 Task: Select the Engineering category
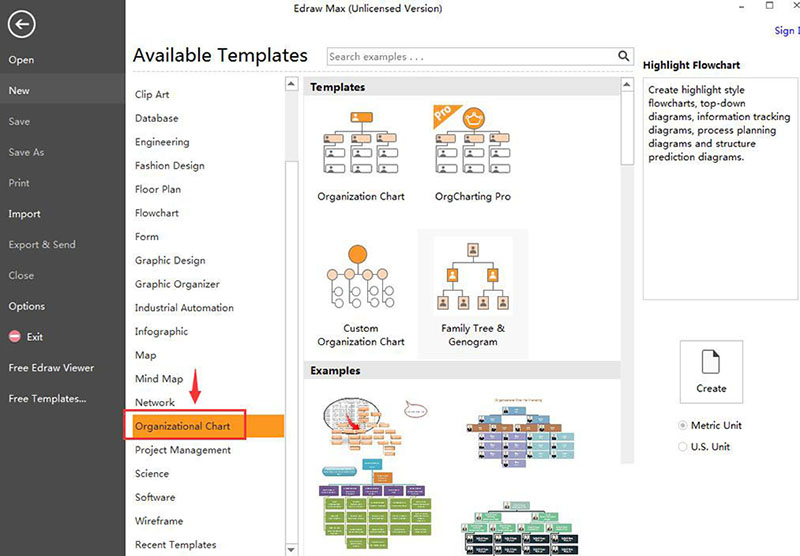click(x=162, y=142)
